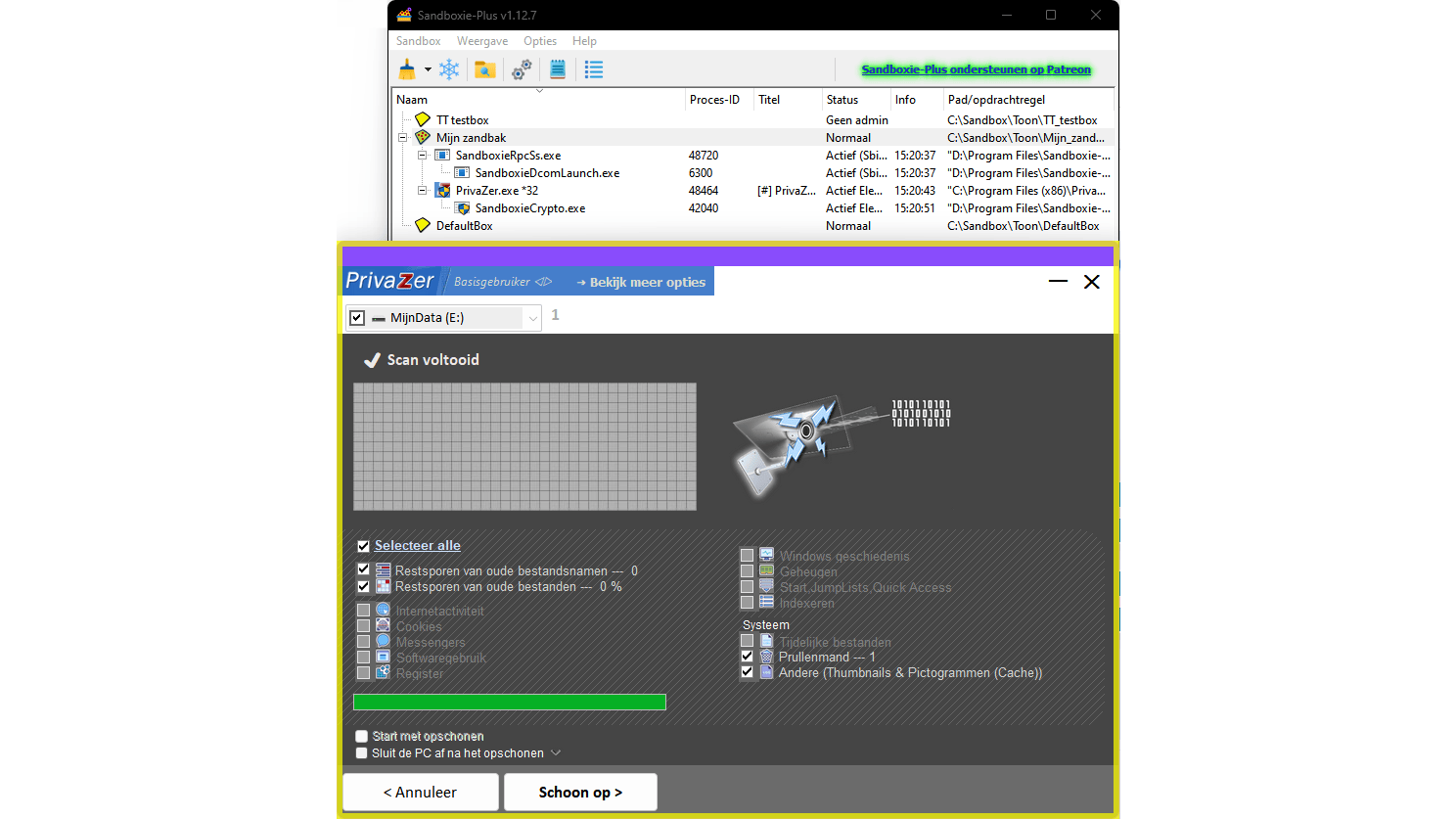This screenshot has width=1456, height=819.
Task: Click the icon beside Restsporen van oude bestanden
Action: 384,586
